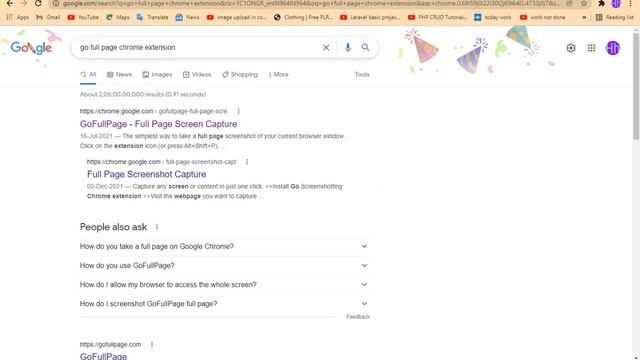Open the Extensions puzzle icon
This screenshot has width=640, height=360.
click(x=601, y=3)
